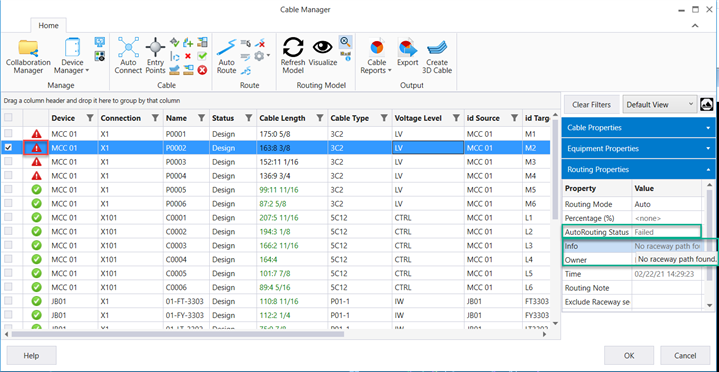Screen dimensions: 719x372
Task: Select the C0003 cable name cell
Action: (187, 245)
